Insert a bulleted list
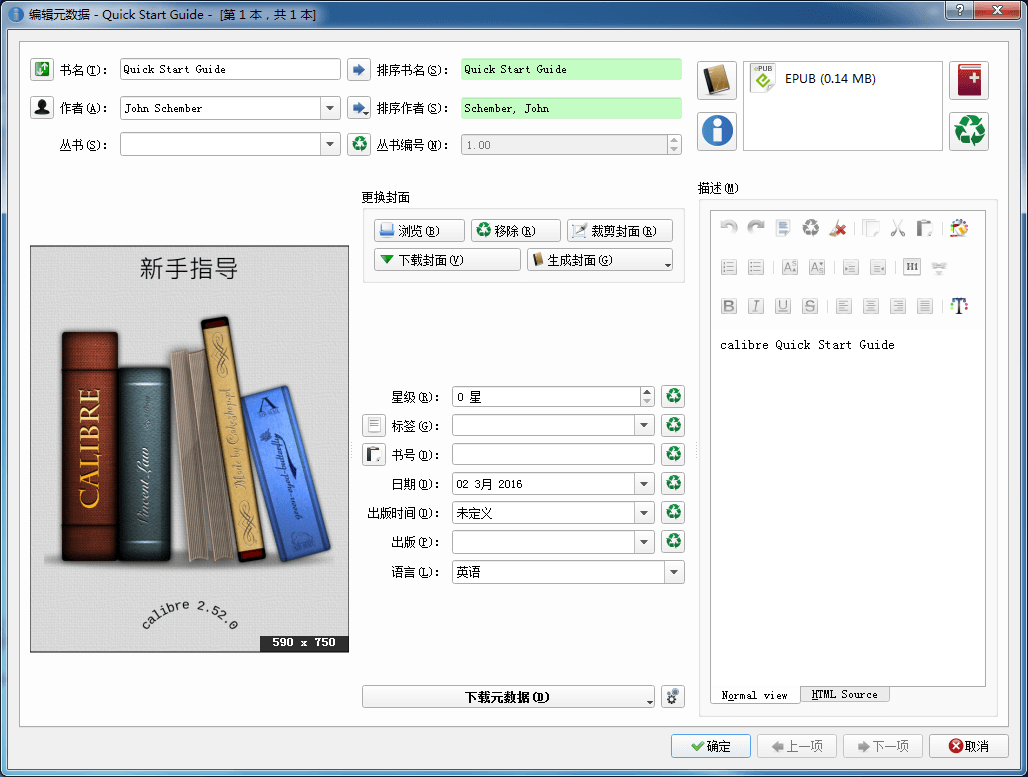Viewport: 1028px width, 777px height. (756, 267)
